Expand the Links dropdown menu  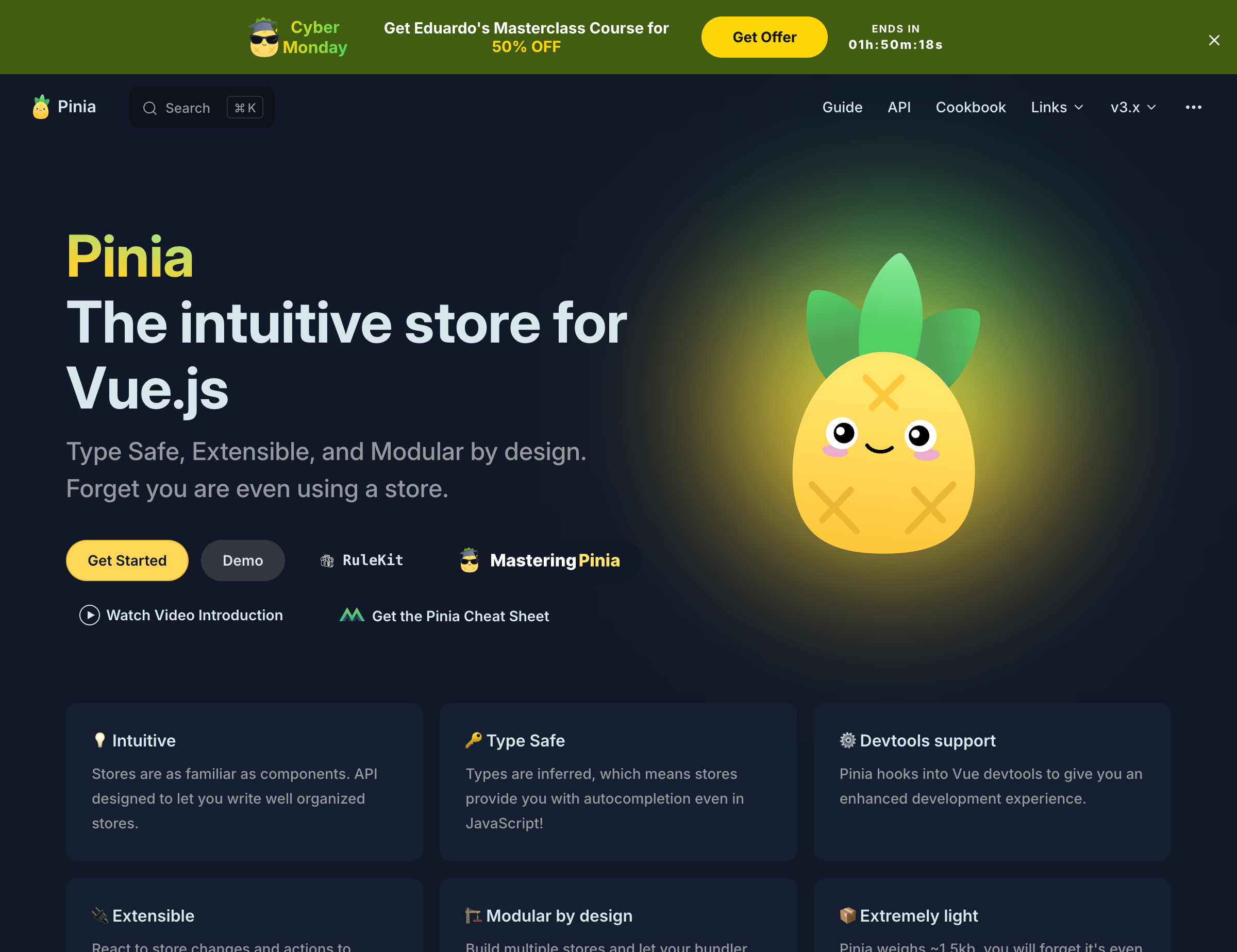click(1057, 107)
